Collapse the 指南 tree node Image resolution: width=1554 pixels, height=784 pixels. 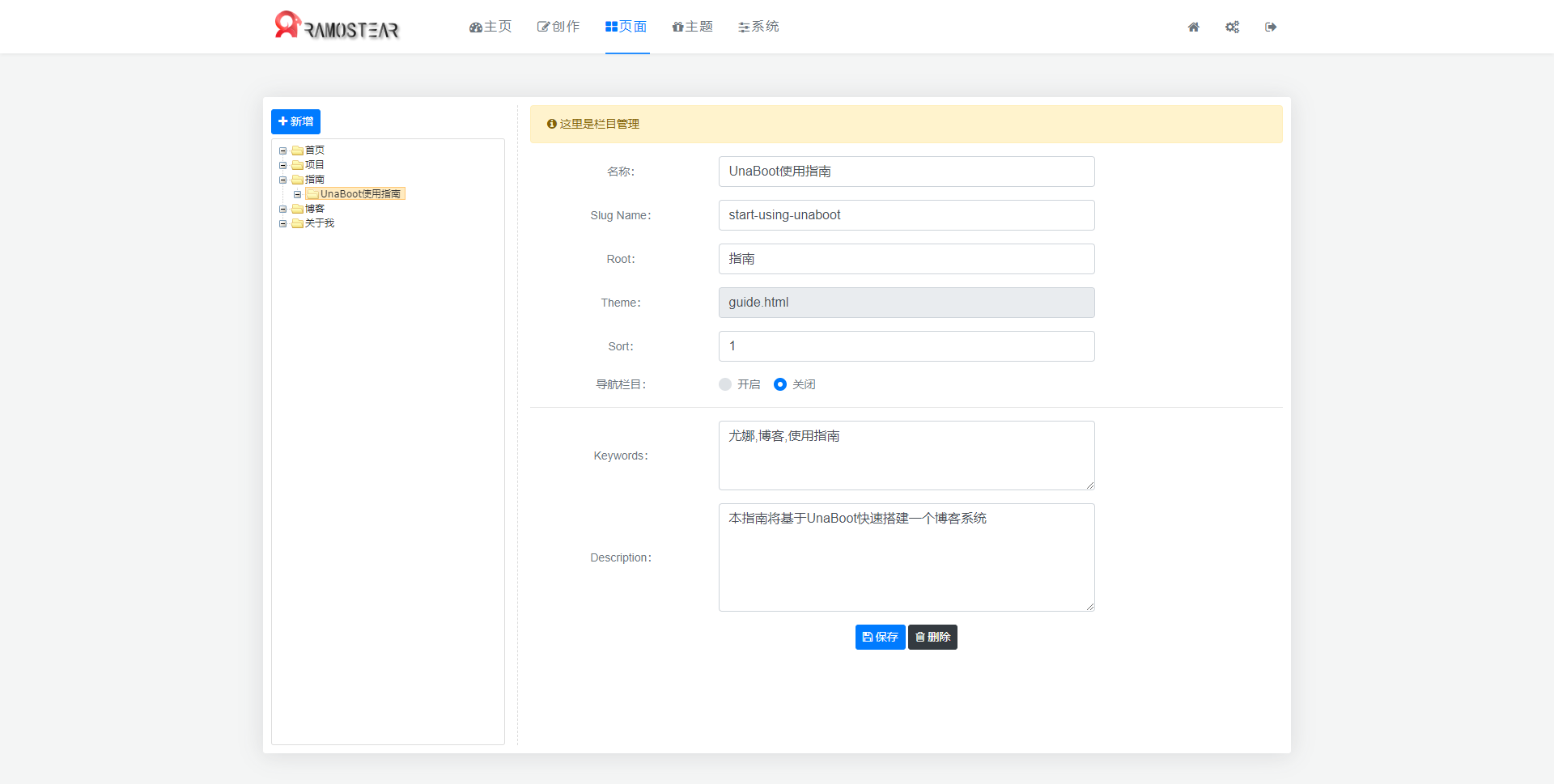[283, 180]
